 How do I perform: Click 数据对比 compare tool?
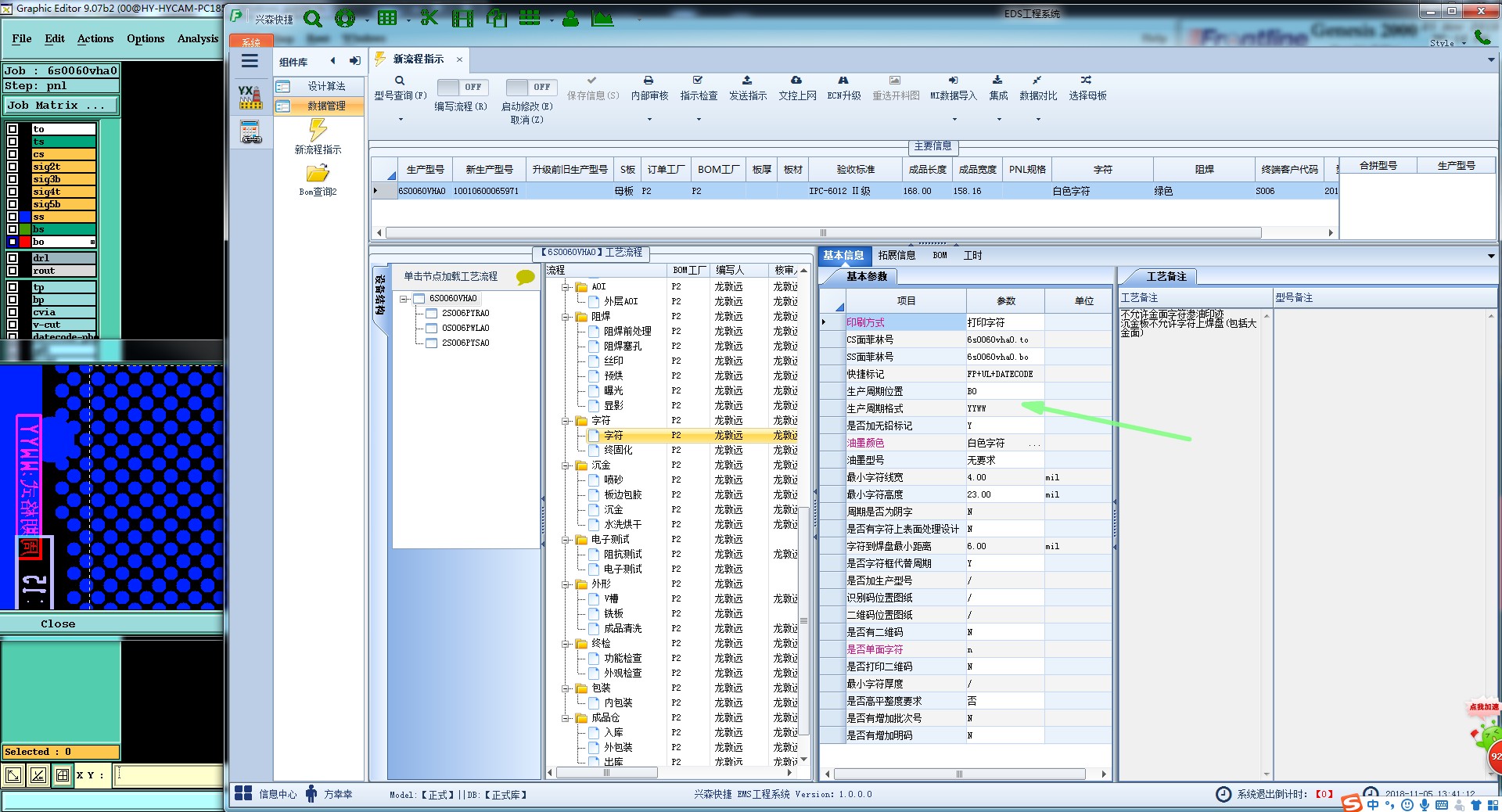tap(1038, 88)
